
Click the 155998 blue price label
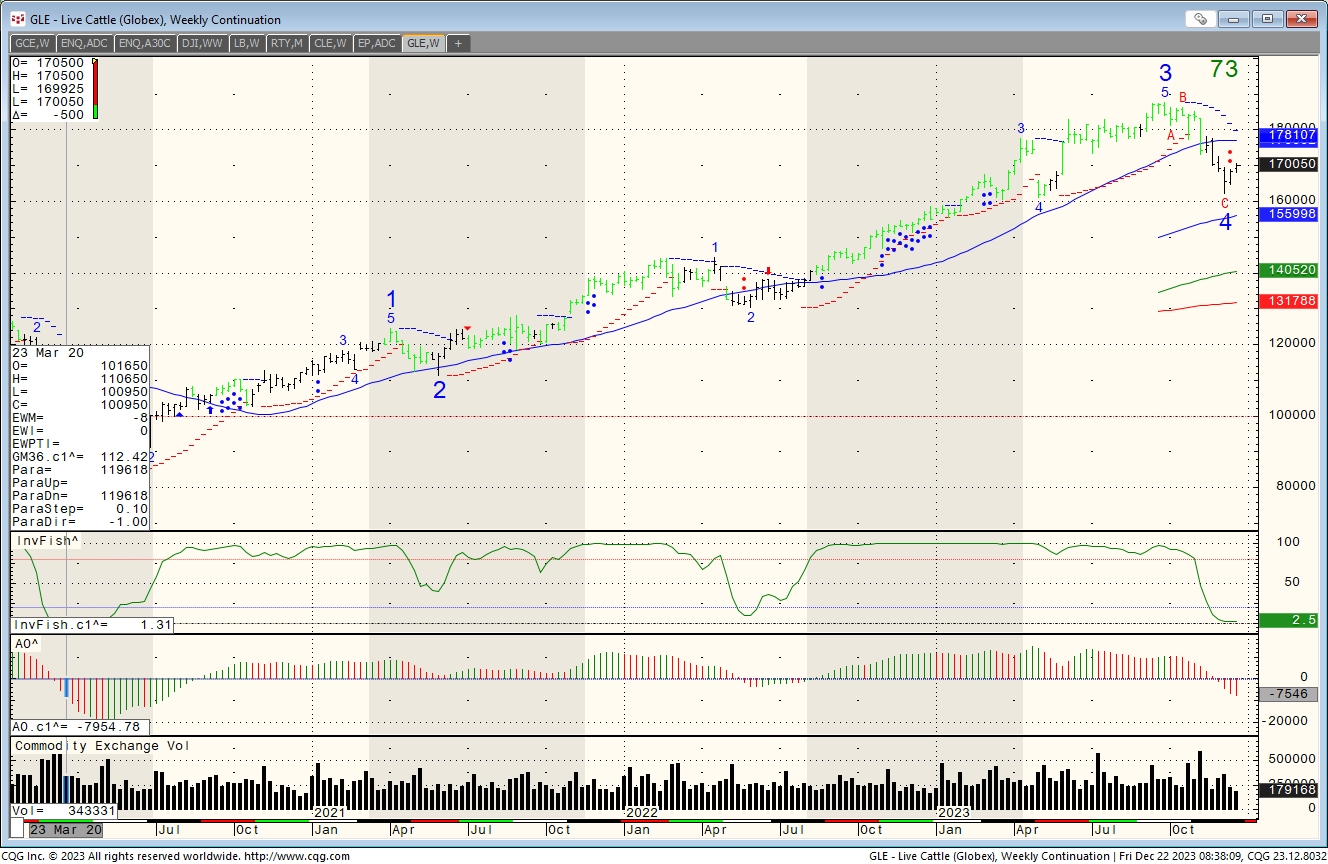1290,214
